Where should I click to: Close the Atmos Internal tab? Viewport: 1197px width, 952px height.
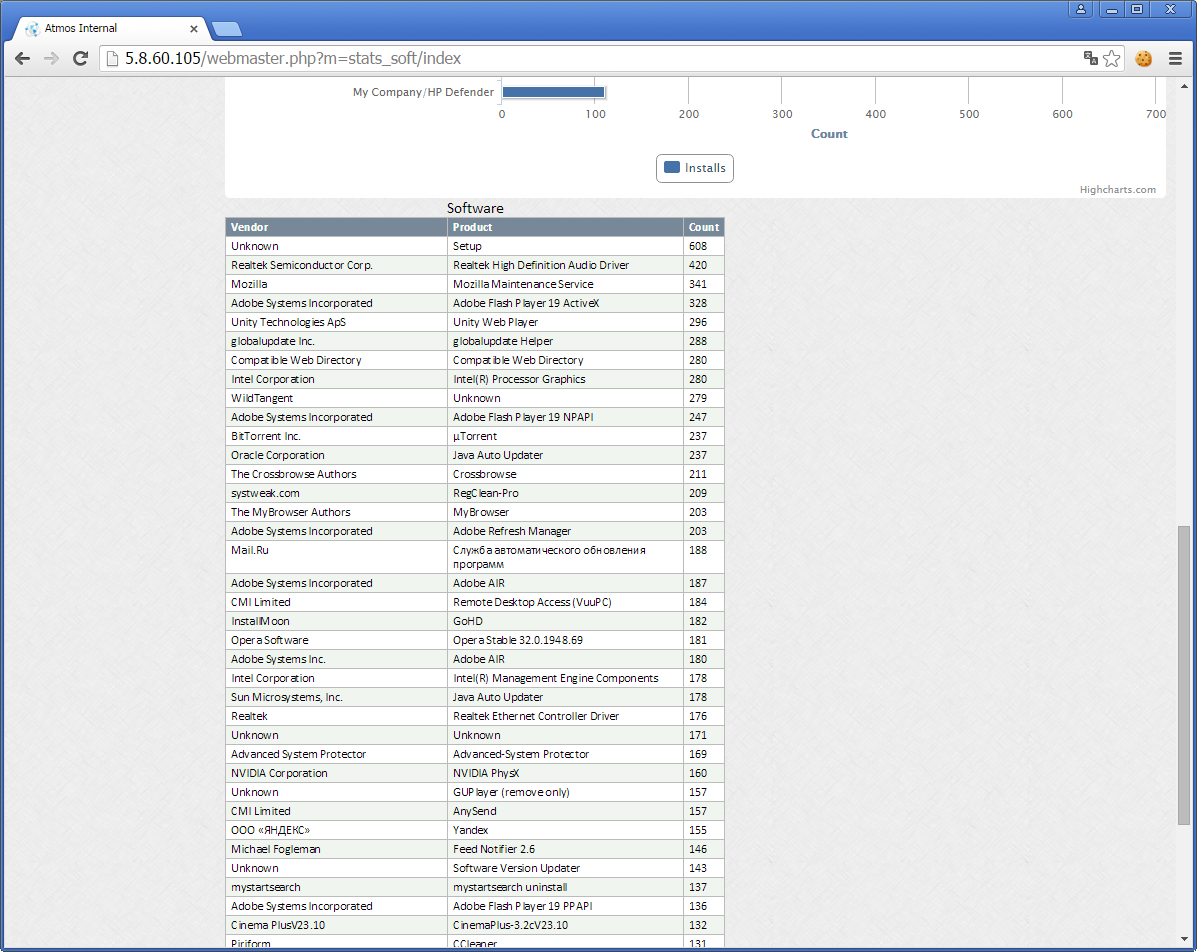point(194,29)
